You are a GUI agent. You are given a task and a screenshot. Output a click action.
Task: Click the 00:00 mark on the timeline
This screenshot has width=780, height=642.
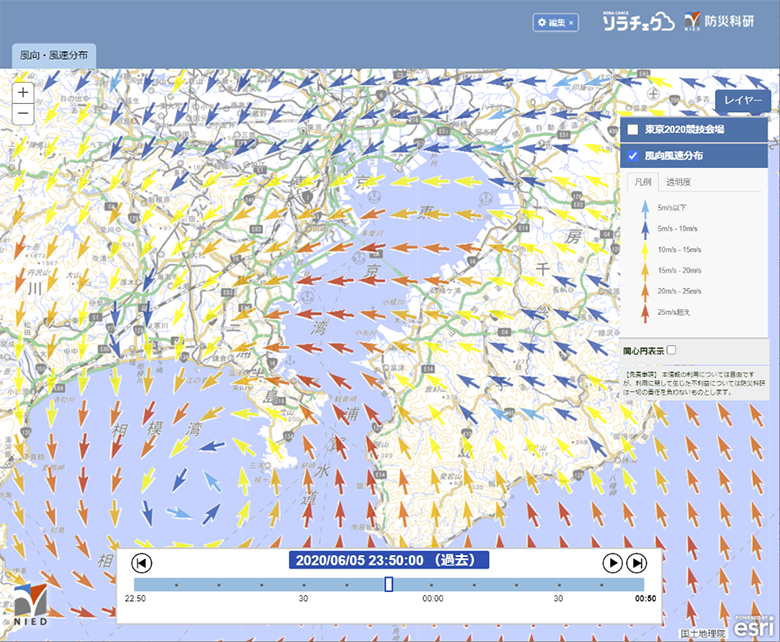tap(432, 599)
